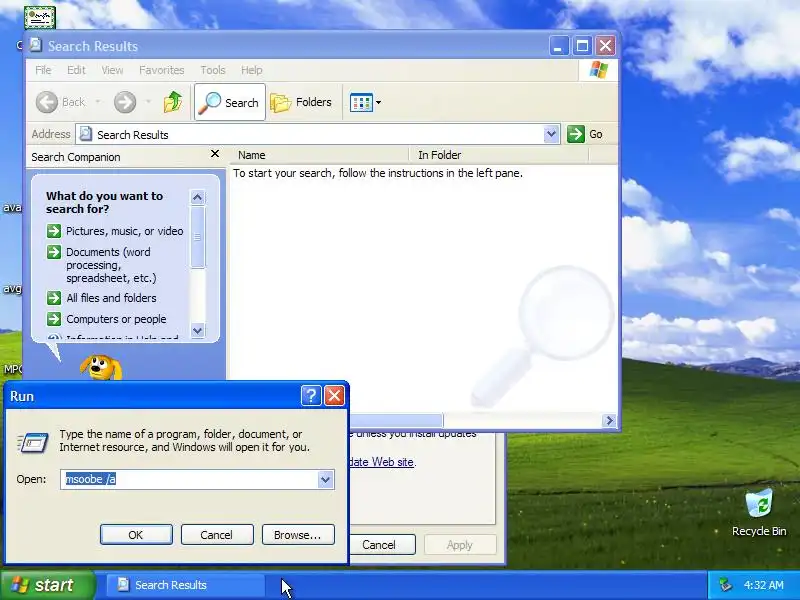800x600 pixels.
Task: Sort by the In Folder column header
Action: (498, 155)
